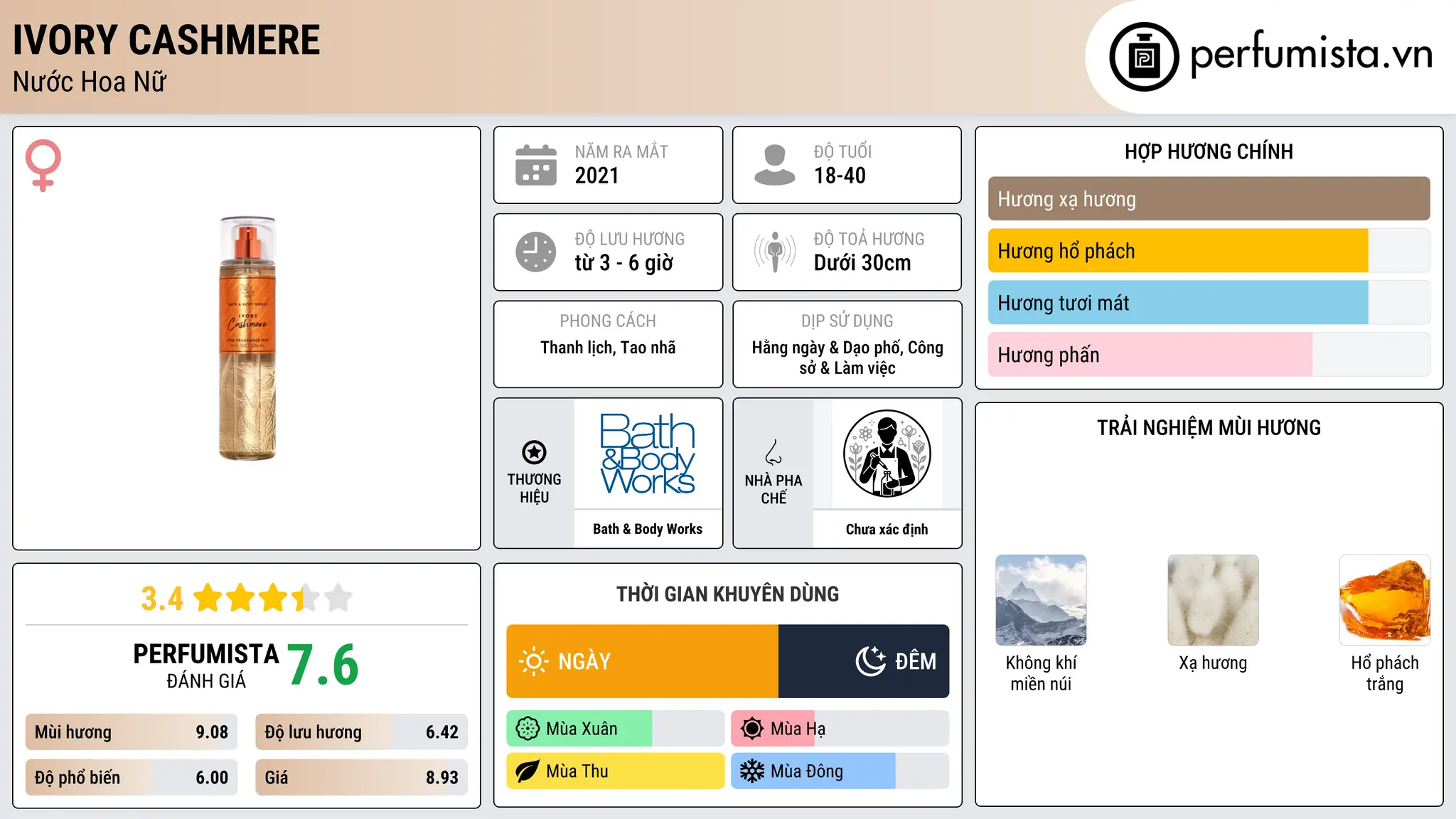Image resolution: width=1456 pixels, height=819 pixels.
Task: Click the style text Thanh lịch, Tao nhã
Action: 608,348
